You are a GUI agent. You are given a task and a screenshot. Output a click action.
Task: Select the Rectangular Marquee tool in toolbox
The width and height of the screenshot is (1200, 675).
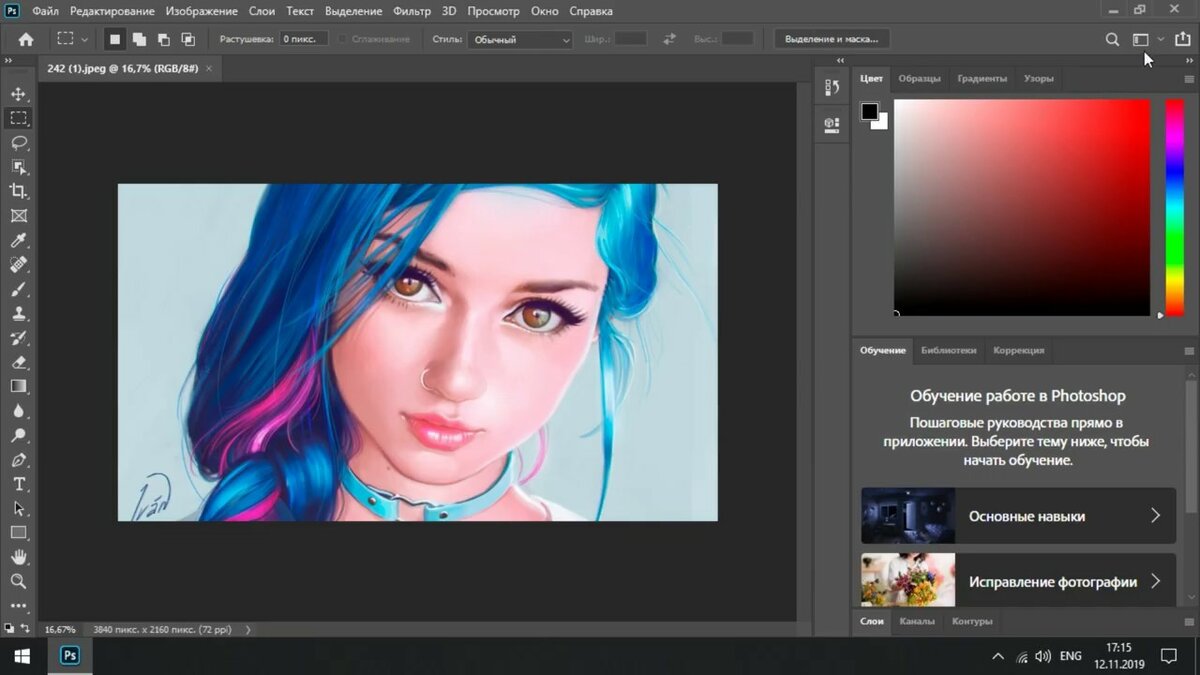click(19, 118)
